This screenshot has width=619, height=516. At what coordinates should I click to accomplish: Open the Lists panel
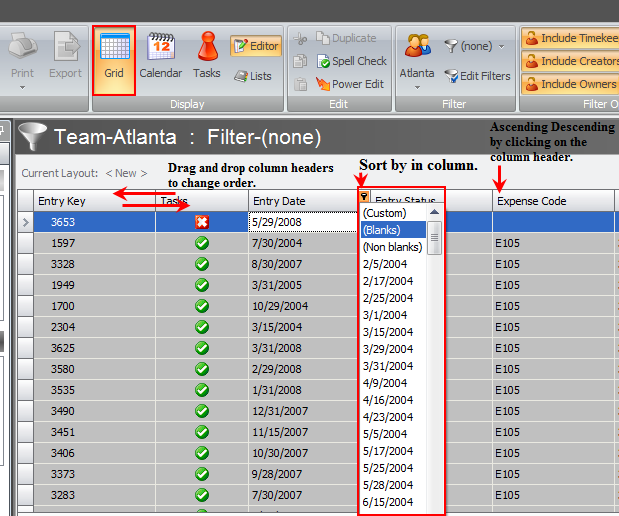pos(253,76)
